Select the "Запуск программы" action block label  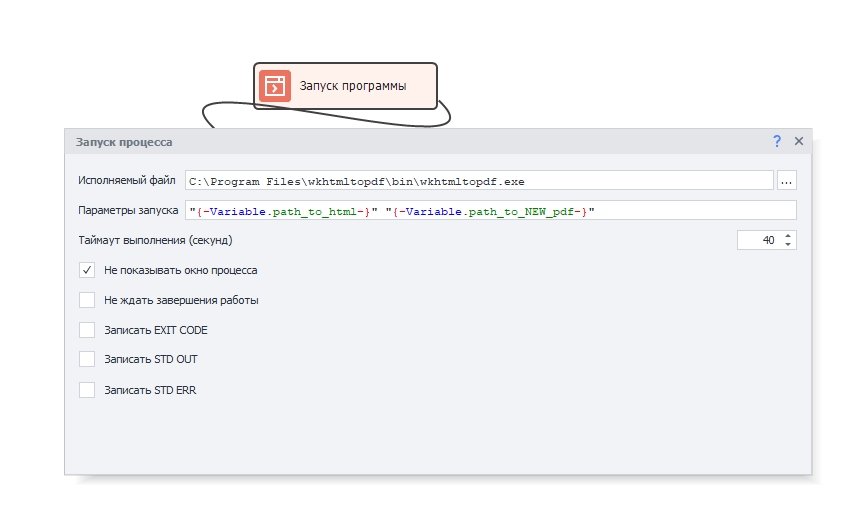tap(353, 86)
